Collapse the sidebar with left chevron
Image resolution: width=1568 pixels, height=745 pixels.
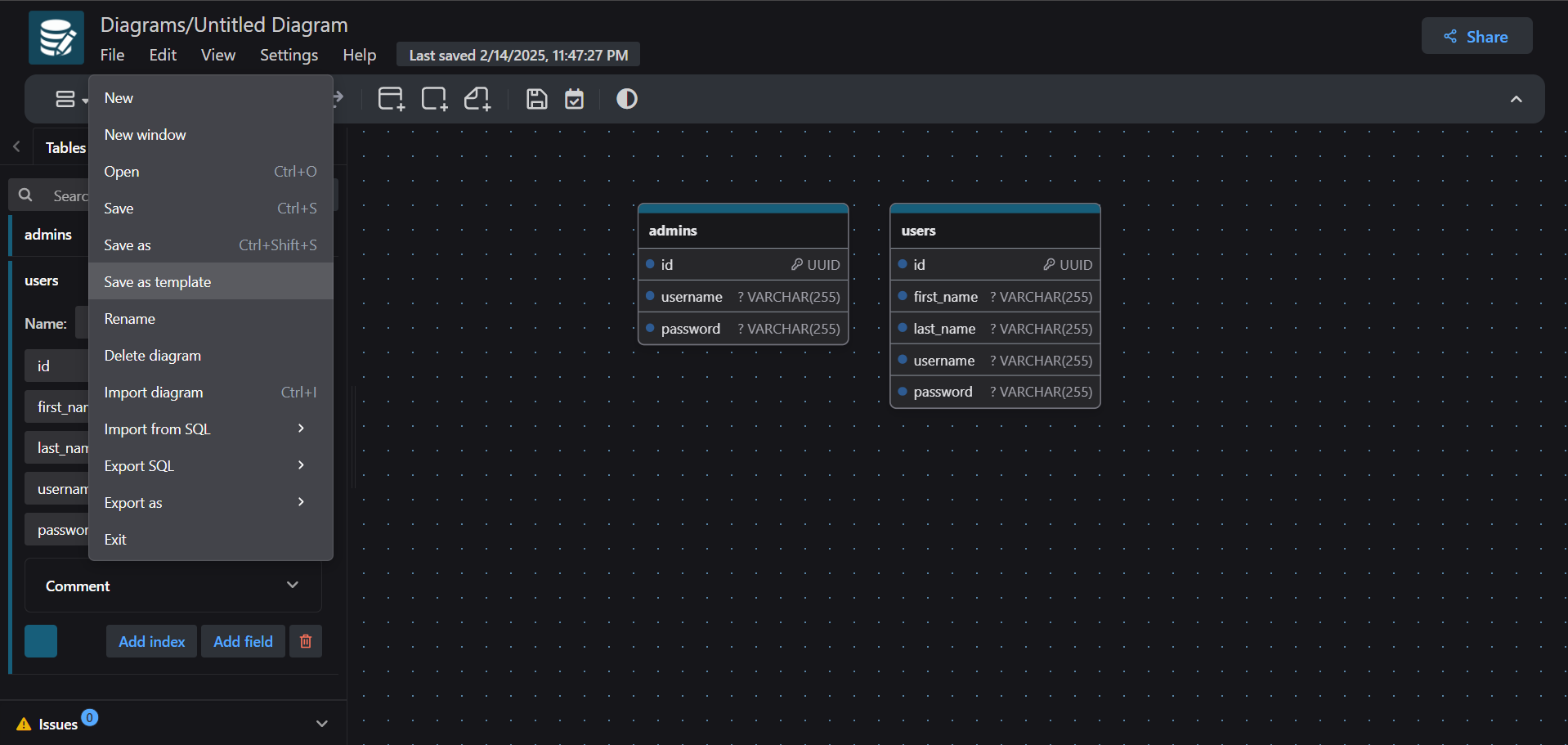16,147
